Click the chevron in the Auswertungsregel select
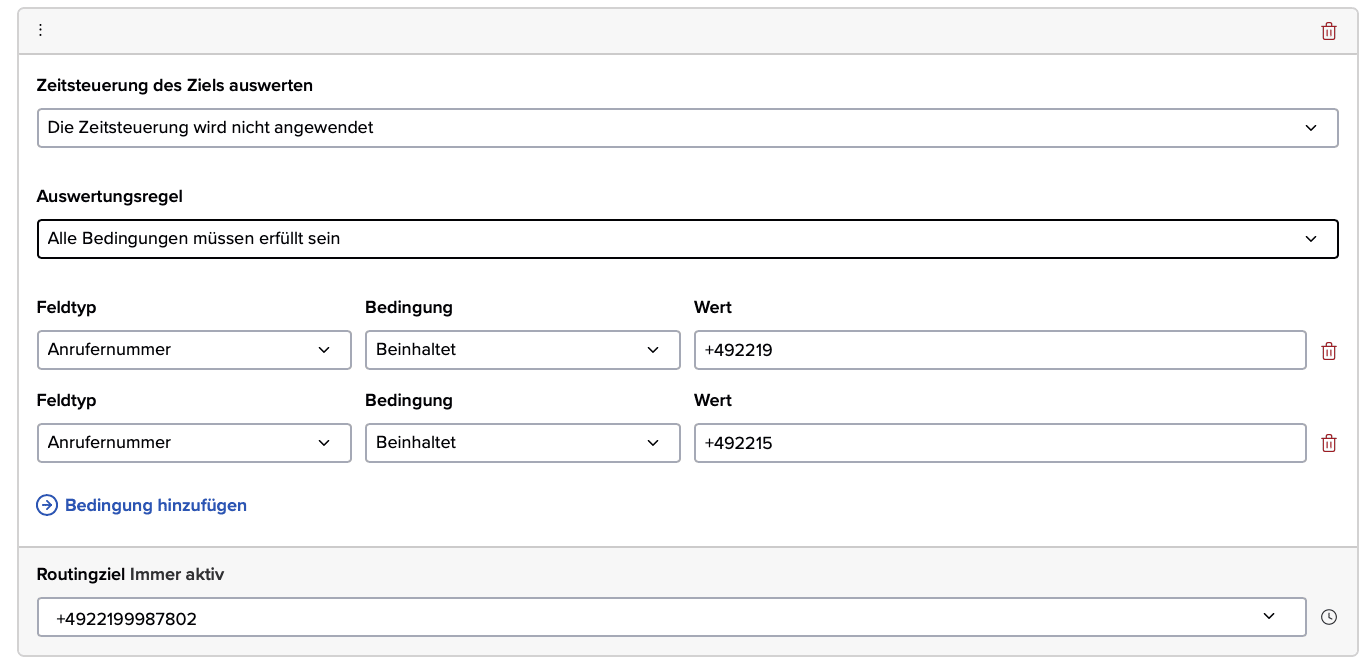Image resolution: width=1372 pixels, height=670 pixels. click(1311, 239)
